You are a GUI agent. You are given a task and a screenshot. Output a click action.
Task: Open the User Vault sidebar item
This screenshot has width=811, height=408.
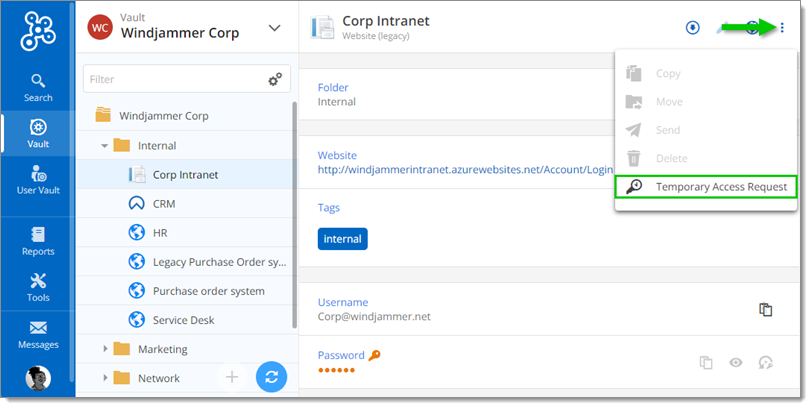[38, 180]
